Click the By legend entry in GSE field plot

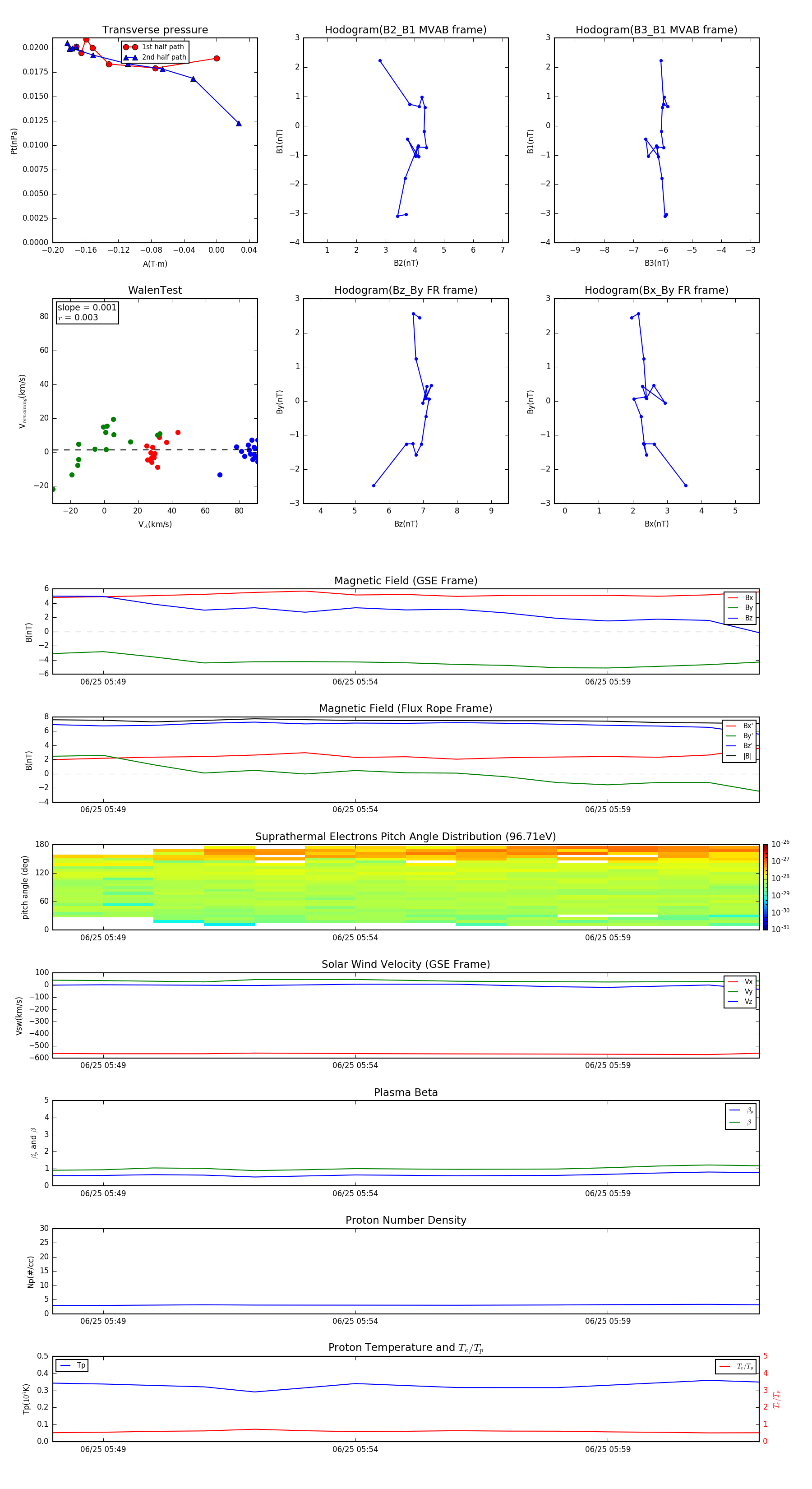[740, 607]
